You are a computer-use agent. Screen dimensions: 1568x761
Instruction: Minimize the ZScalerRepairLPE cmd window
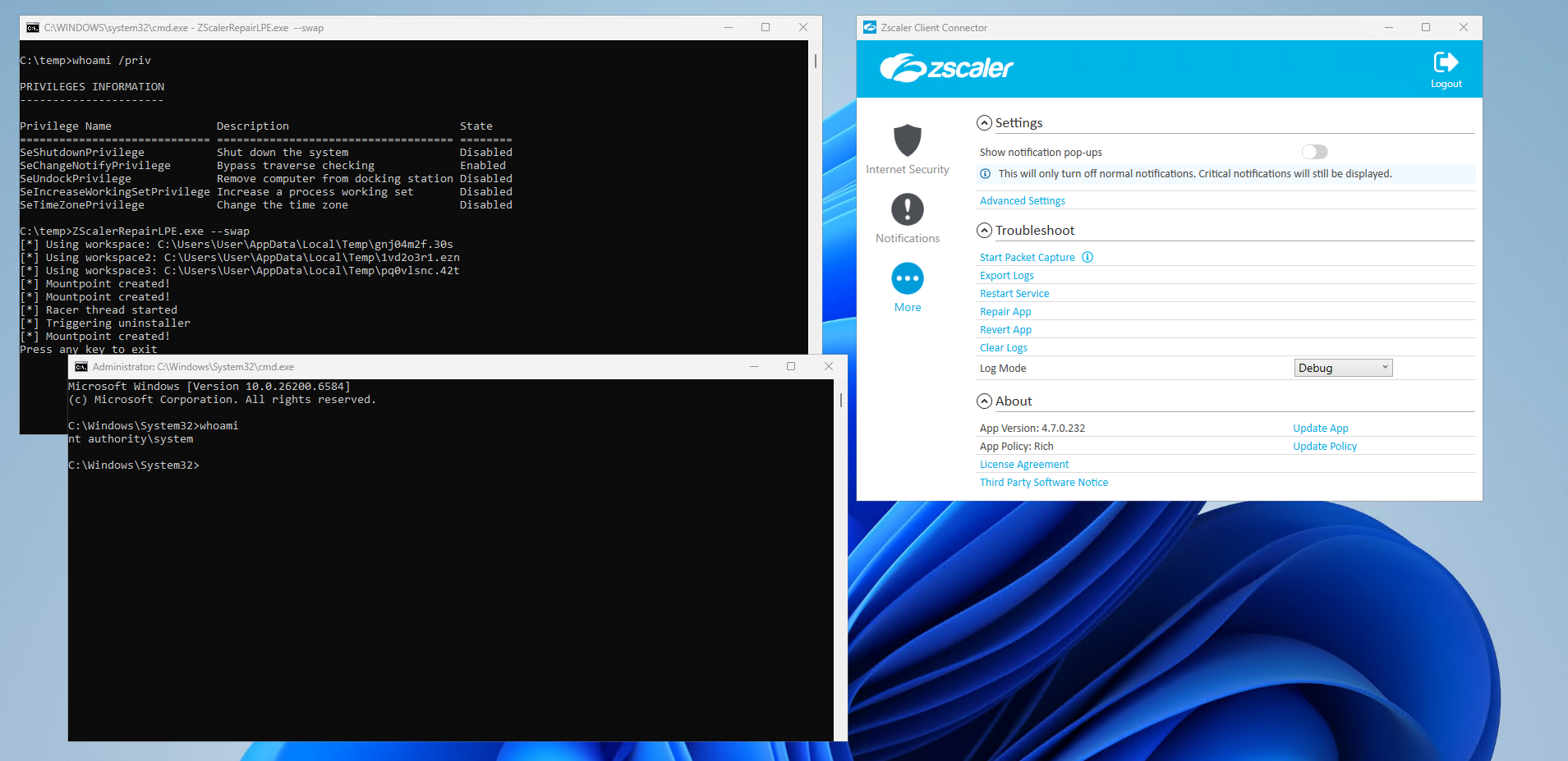pyautogui.click(x=728, y=27)
